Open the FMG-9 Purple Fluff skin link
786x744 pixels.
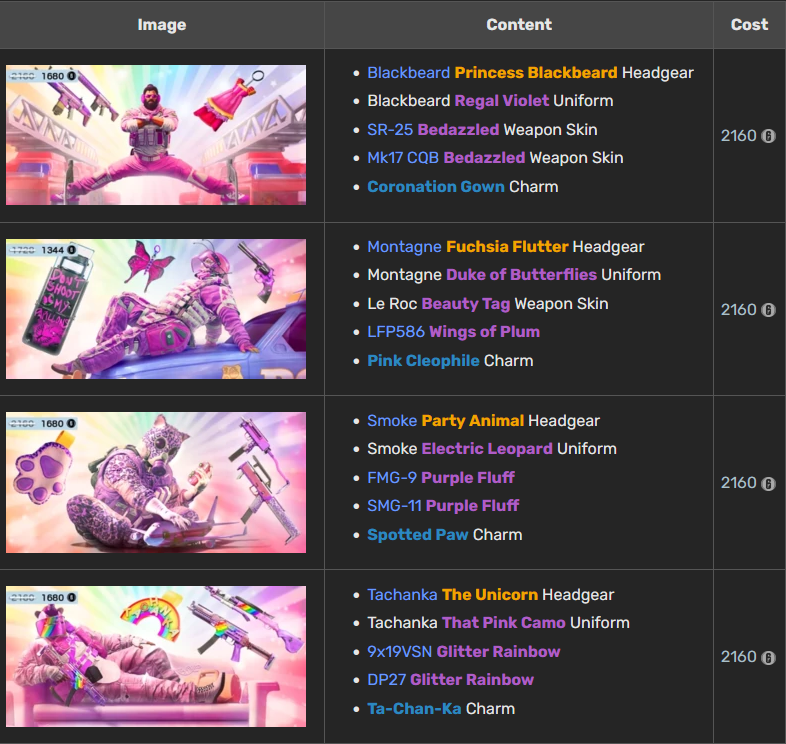pos(468,478)
